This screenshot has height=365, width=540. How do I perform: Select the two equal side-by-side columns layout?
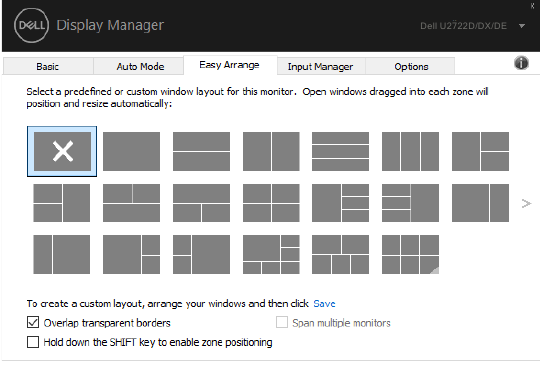tap(271, 151)
